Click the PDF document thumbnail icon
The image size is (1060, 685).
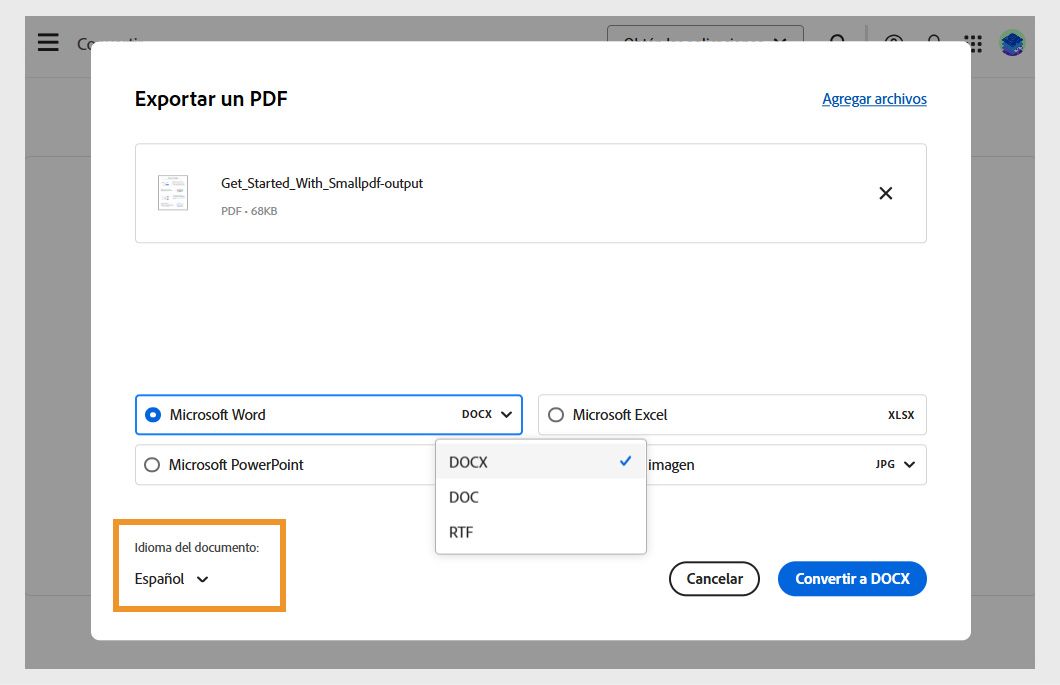172,192
